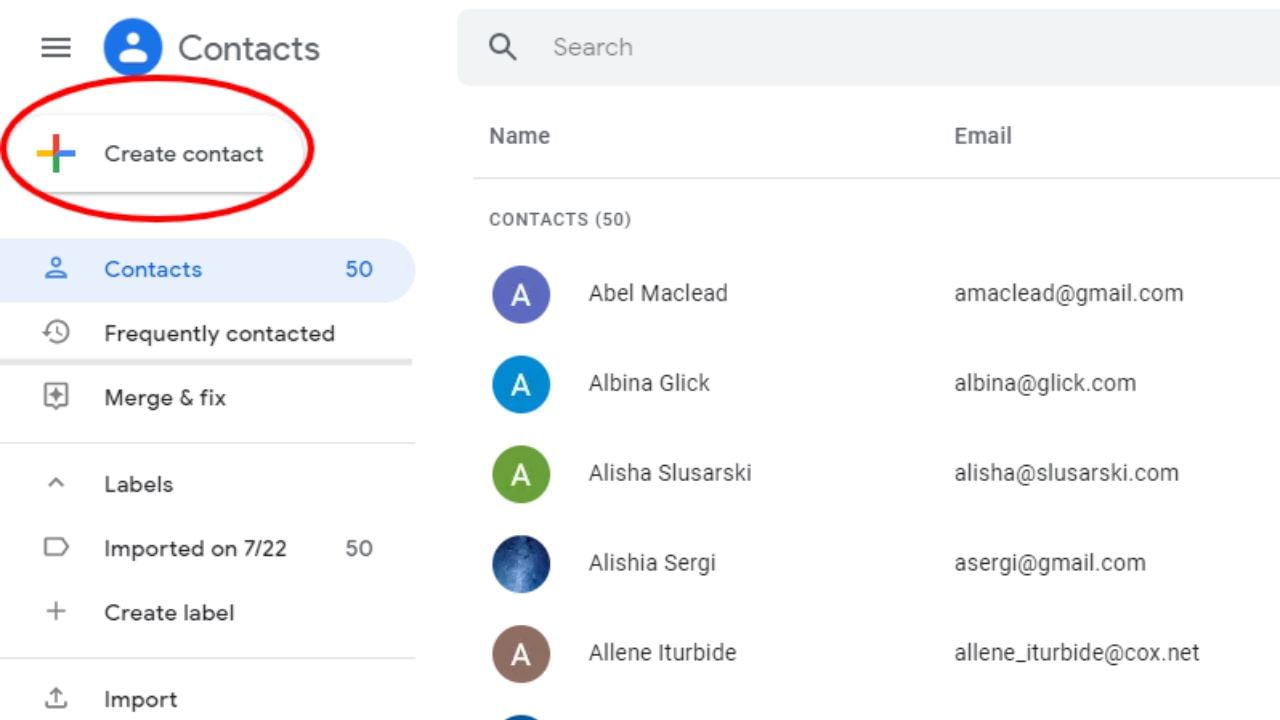Screen dimensions: 1280x720
Task: Click the Contacts title text
Action: click(x=249, y=48)
